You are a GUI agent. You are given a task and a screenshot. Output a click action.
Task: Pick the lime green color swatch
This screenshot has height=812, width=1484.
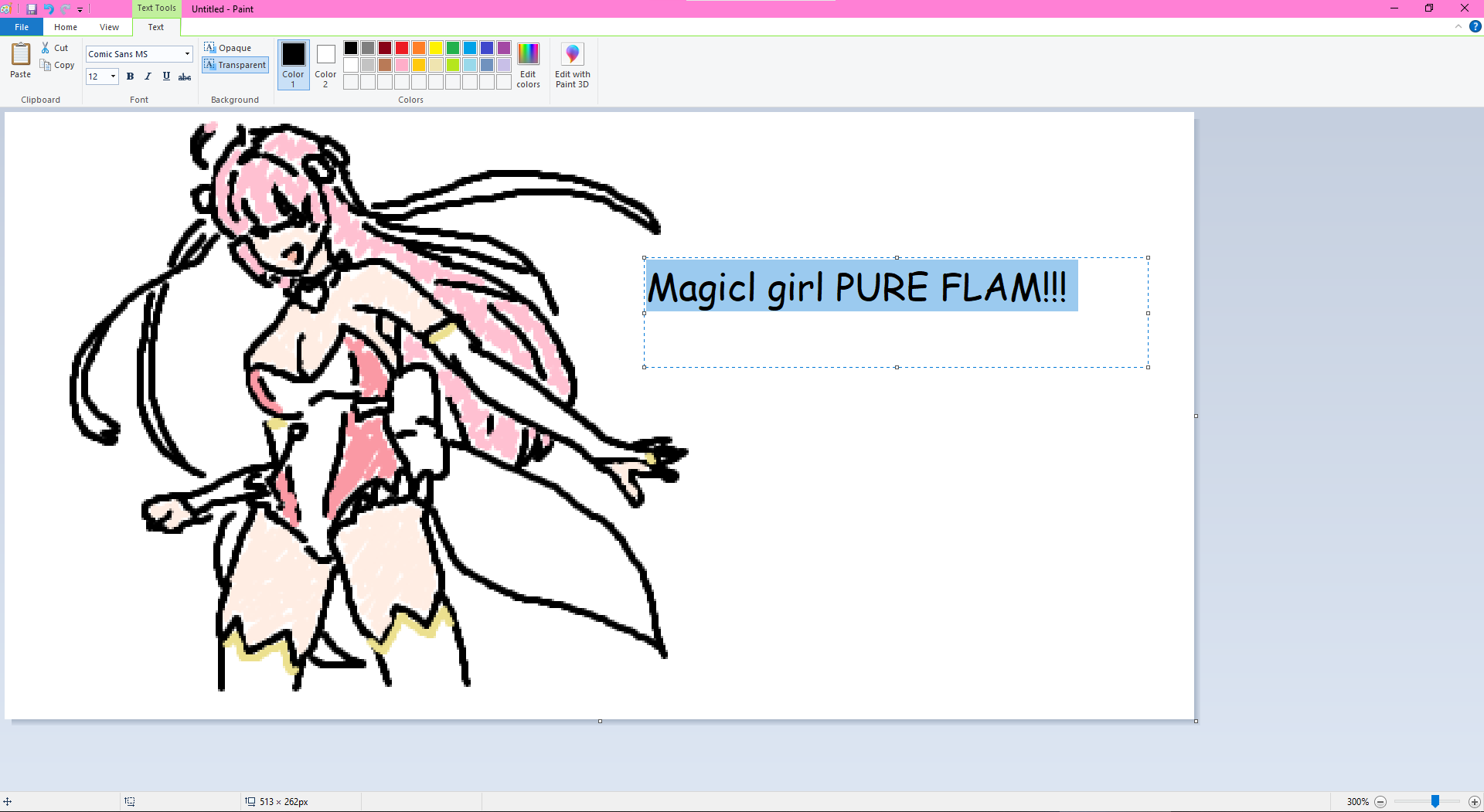point(453,65)
